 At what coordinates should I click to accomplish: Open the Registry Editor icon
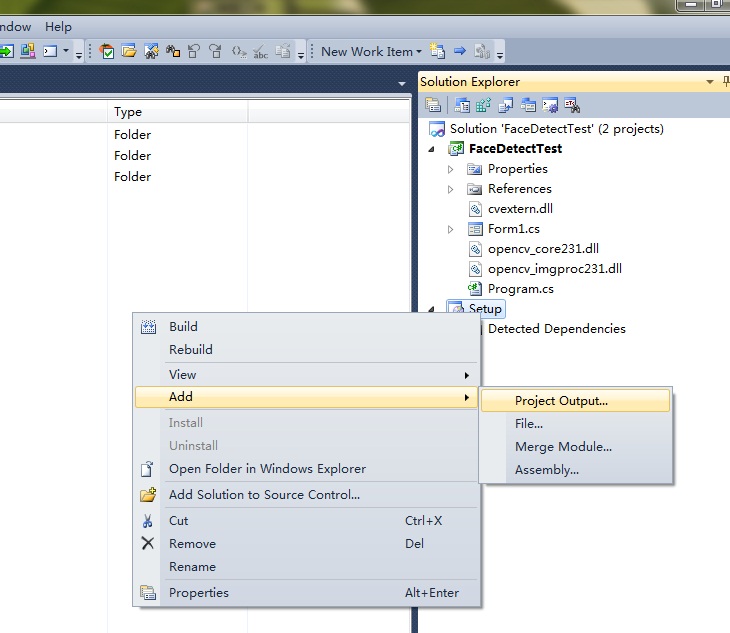[x=483, y=105]
